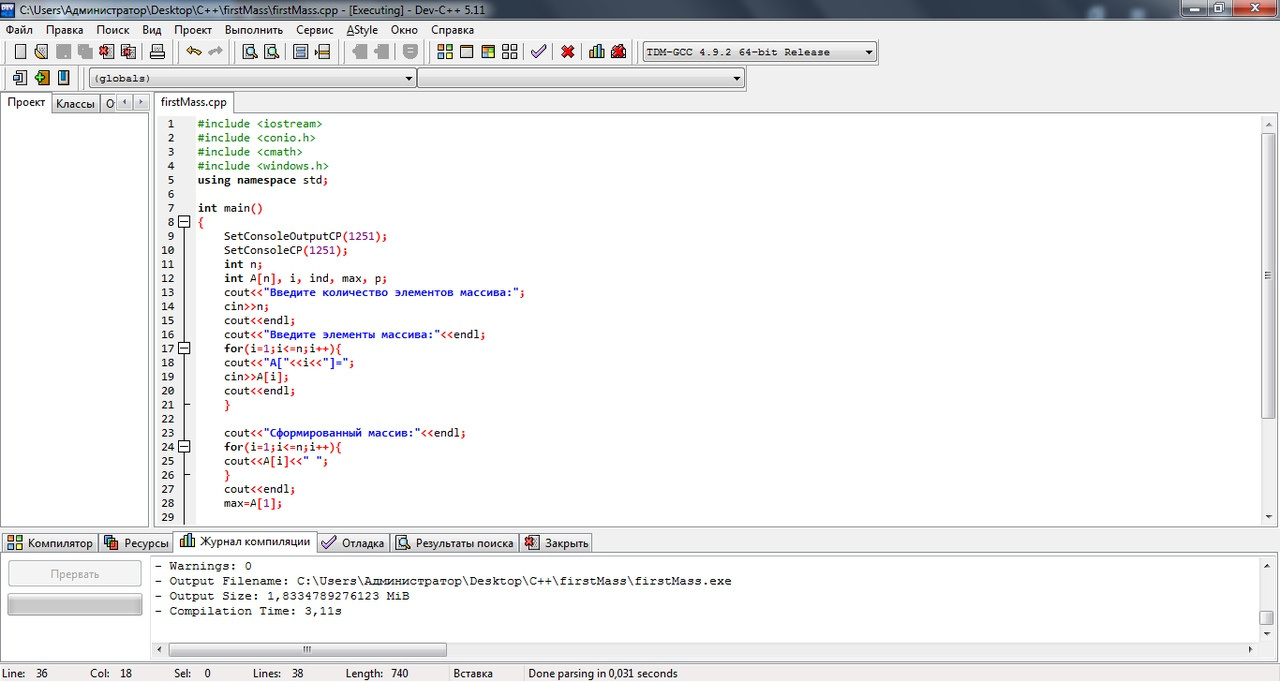The width and height of the screenshot is (1280, 682).
Task: Click the green plus icon in the second toolbar row
Action: pyautogui.click(x=41, y=78)
